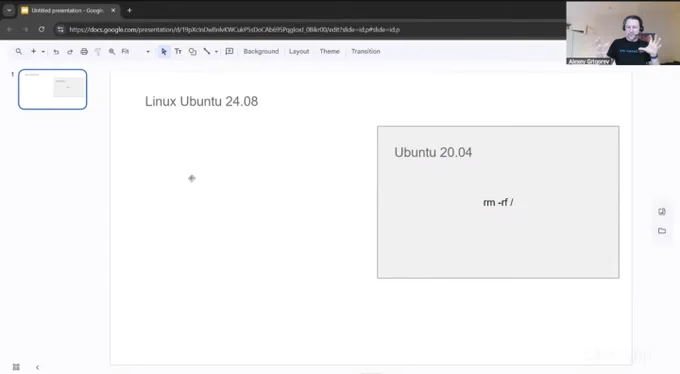Viewport: 680px width, 374px height.
Task: Expand line type dropdown arrow
Action: (x=216, y=52)
